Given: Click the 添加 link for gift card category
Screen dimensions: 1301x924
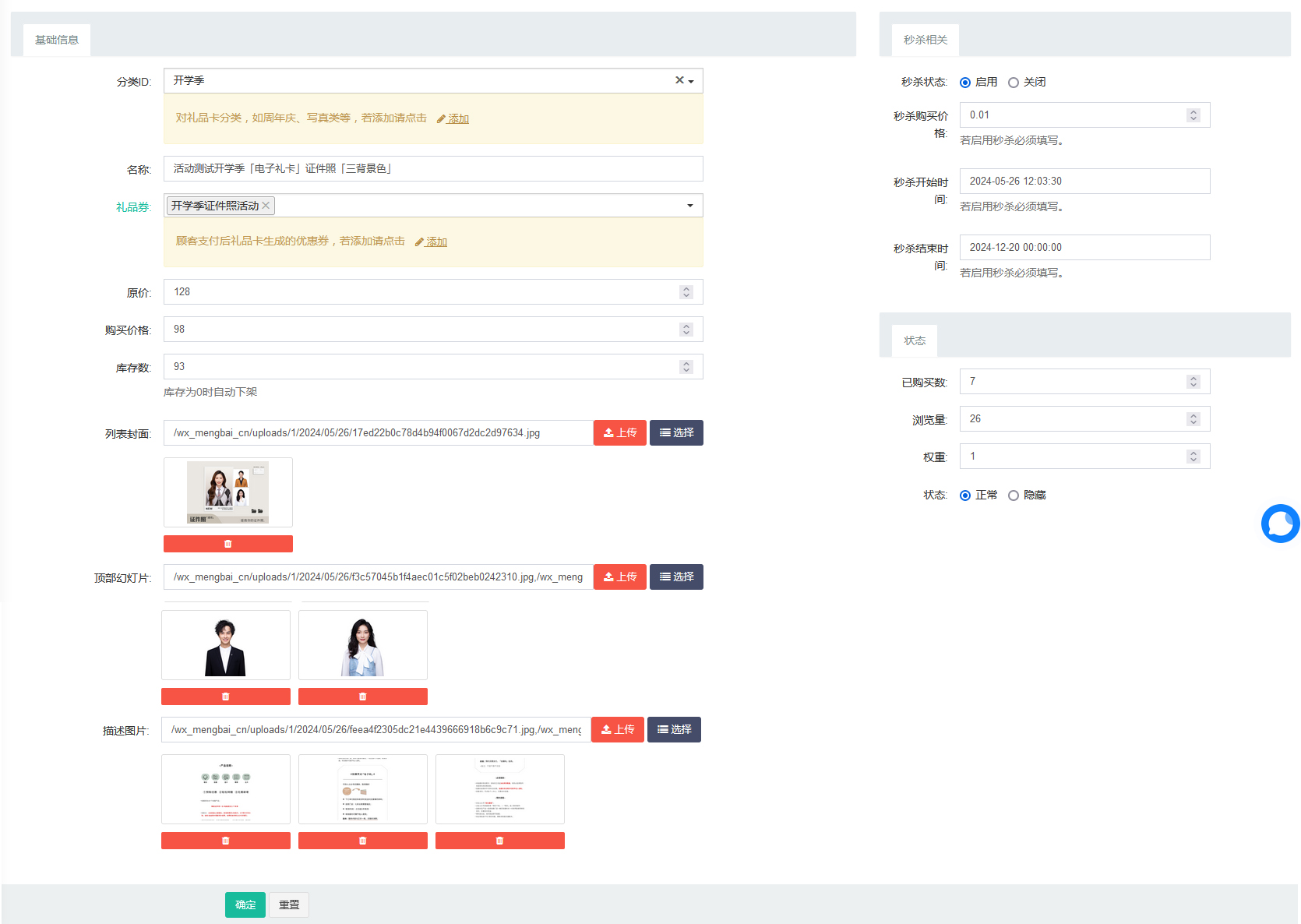Looking at the screenshot, I should point(457,118).
